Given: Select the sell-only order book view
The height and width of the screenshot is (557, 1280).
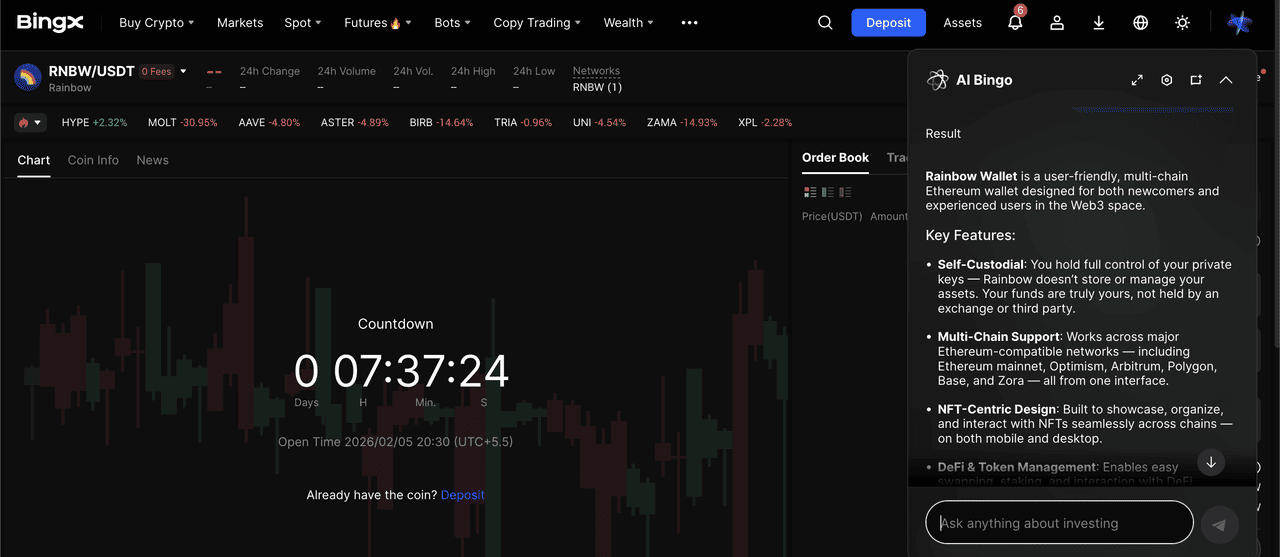Looking at the screenshot, I should click(845, 192).
